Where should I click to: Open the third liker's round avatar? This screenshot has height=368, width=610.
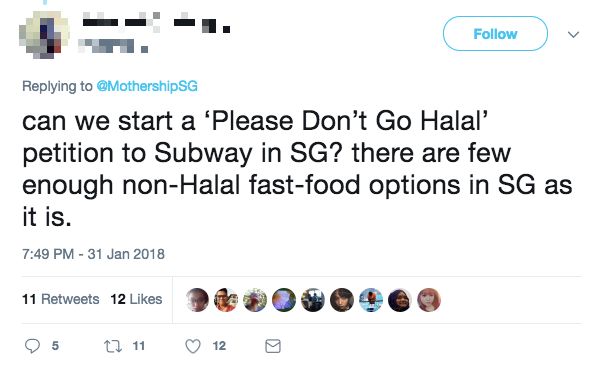click(255, 300)
